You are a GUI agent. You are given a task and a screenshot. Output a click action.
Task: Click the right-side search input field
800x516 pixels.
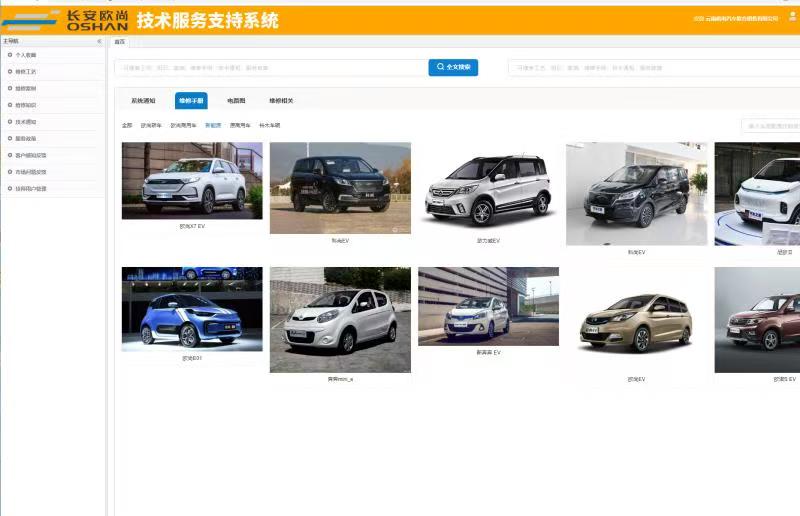point(650,68)
